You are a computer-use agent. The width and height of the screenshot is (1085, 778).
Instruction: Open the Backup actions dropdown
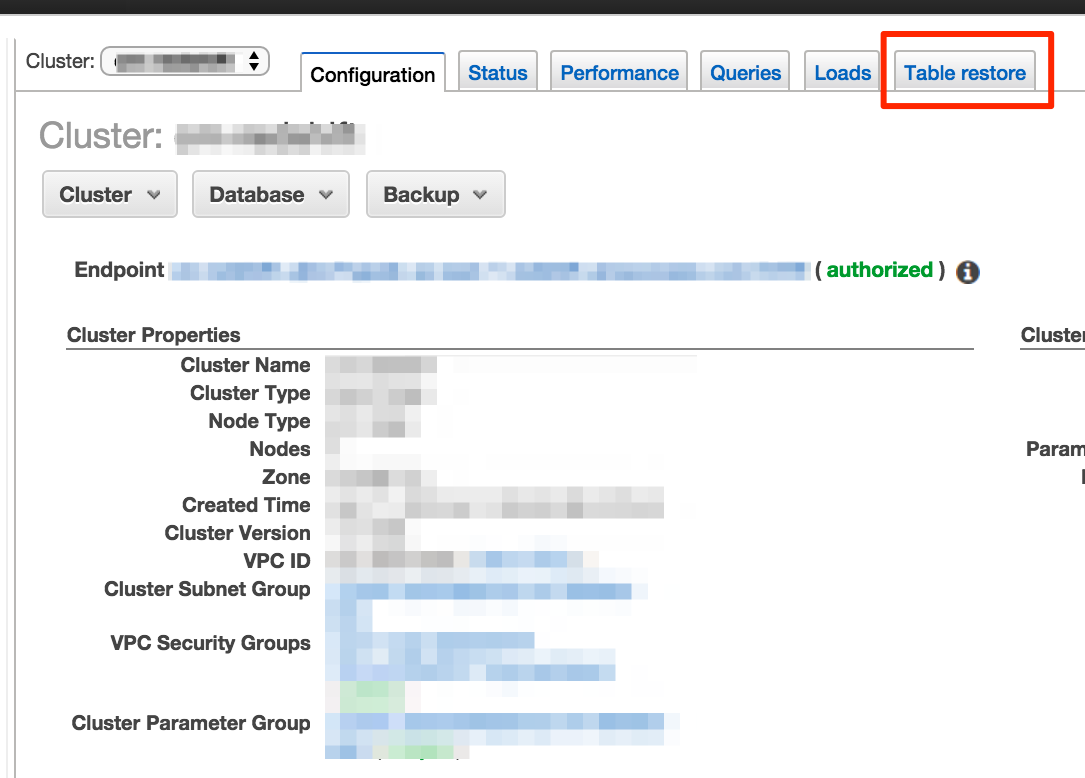[x=435, y=194]
